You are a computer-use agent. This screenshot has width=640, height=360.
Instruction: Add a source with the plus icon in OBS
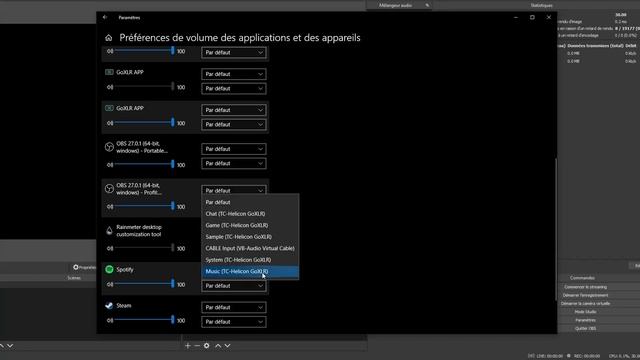[188, 346]
